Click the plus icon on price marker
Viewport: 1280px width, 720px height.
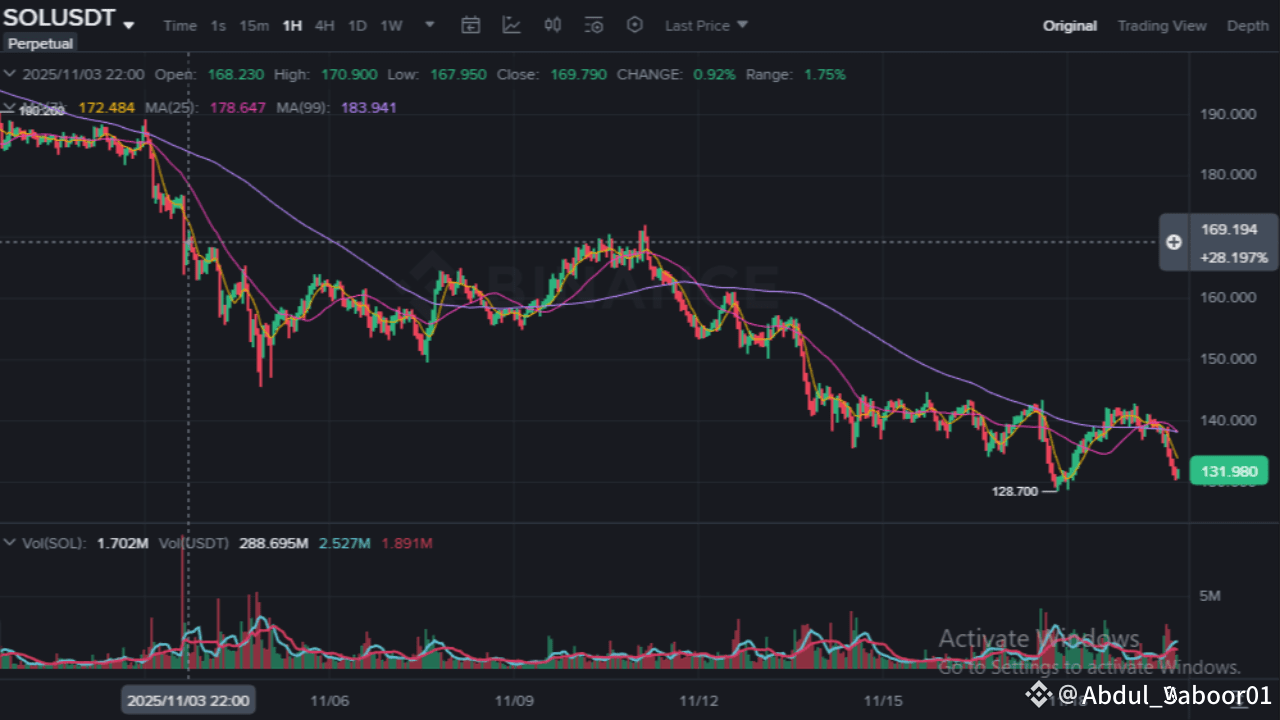(1174, 242)
